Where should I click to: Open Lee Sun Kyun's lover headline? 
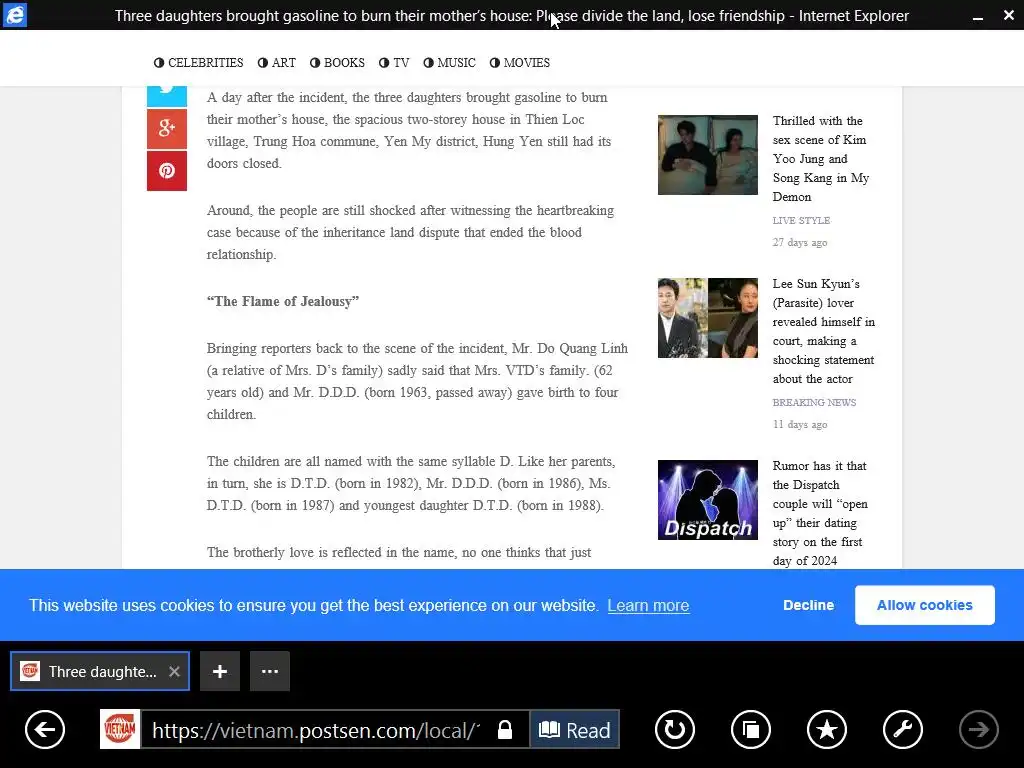824,331
